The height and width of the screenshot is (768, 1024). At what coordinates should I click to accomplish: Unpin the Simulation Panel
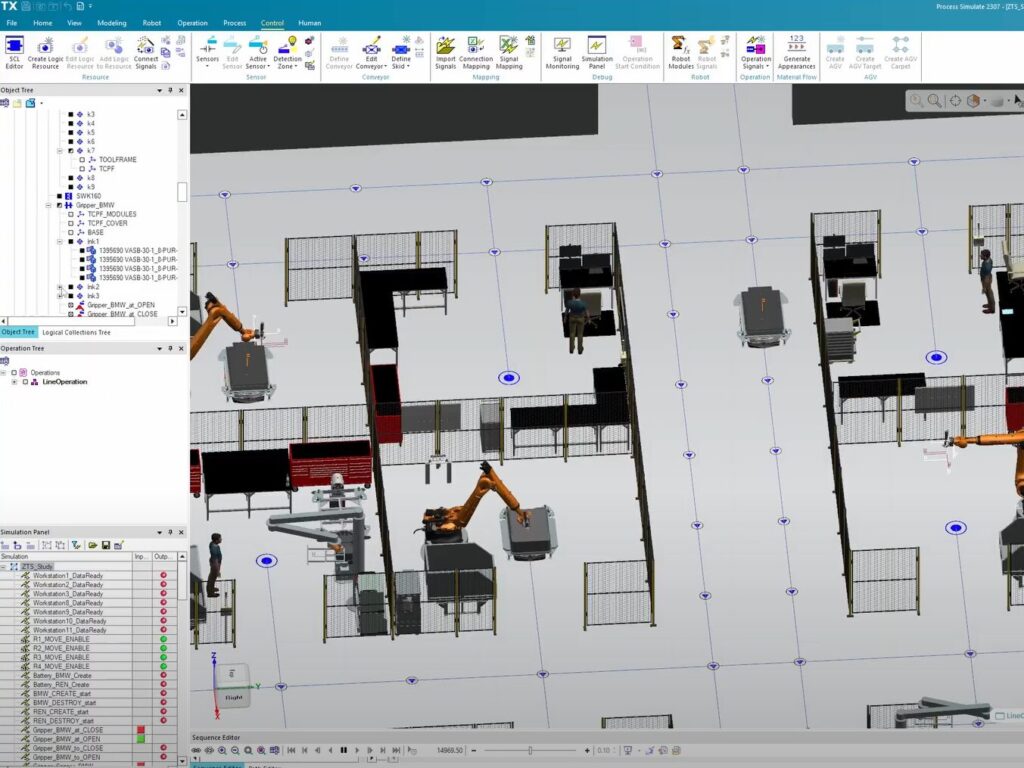(x=170, y=532)
